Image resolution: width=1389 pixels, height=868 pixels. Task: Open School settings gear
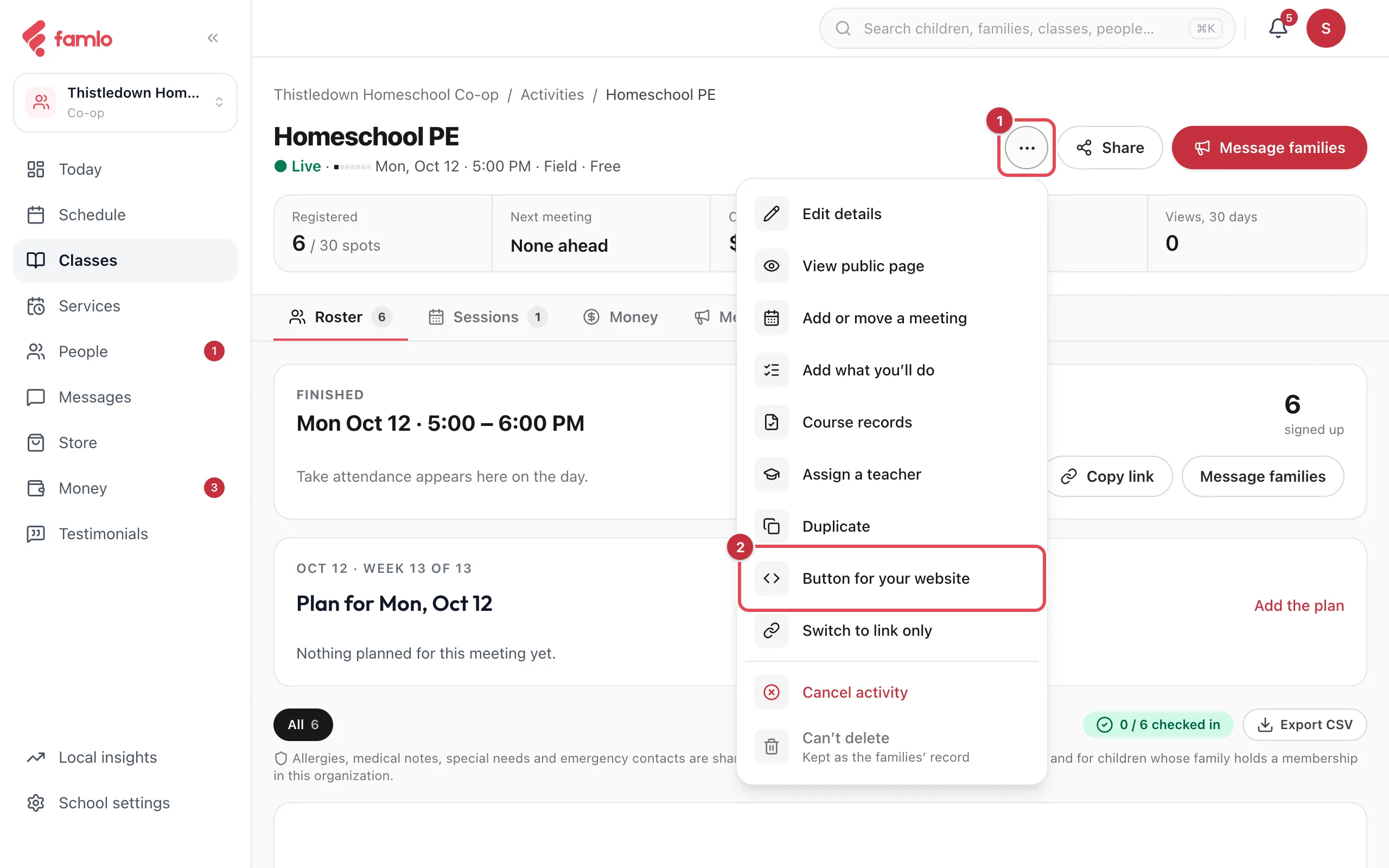click(125, 802)
